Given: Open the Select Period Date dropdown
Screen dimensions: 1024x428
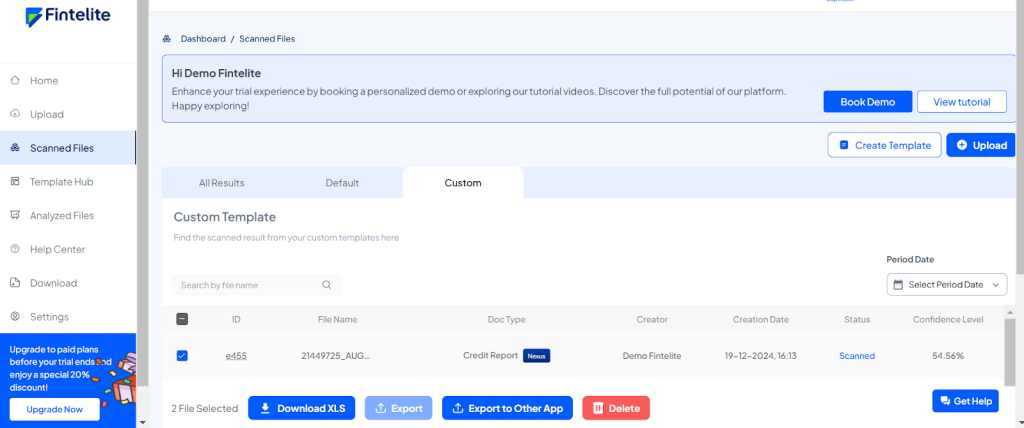Looking at the screenshot, I should 946,285.
